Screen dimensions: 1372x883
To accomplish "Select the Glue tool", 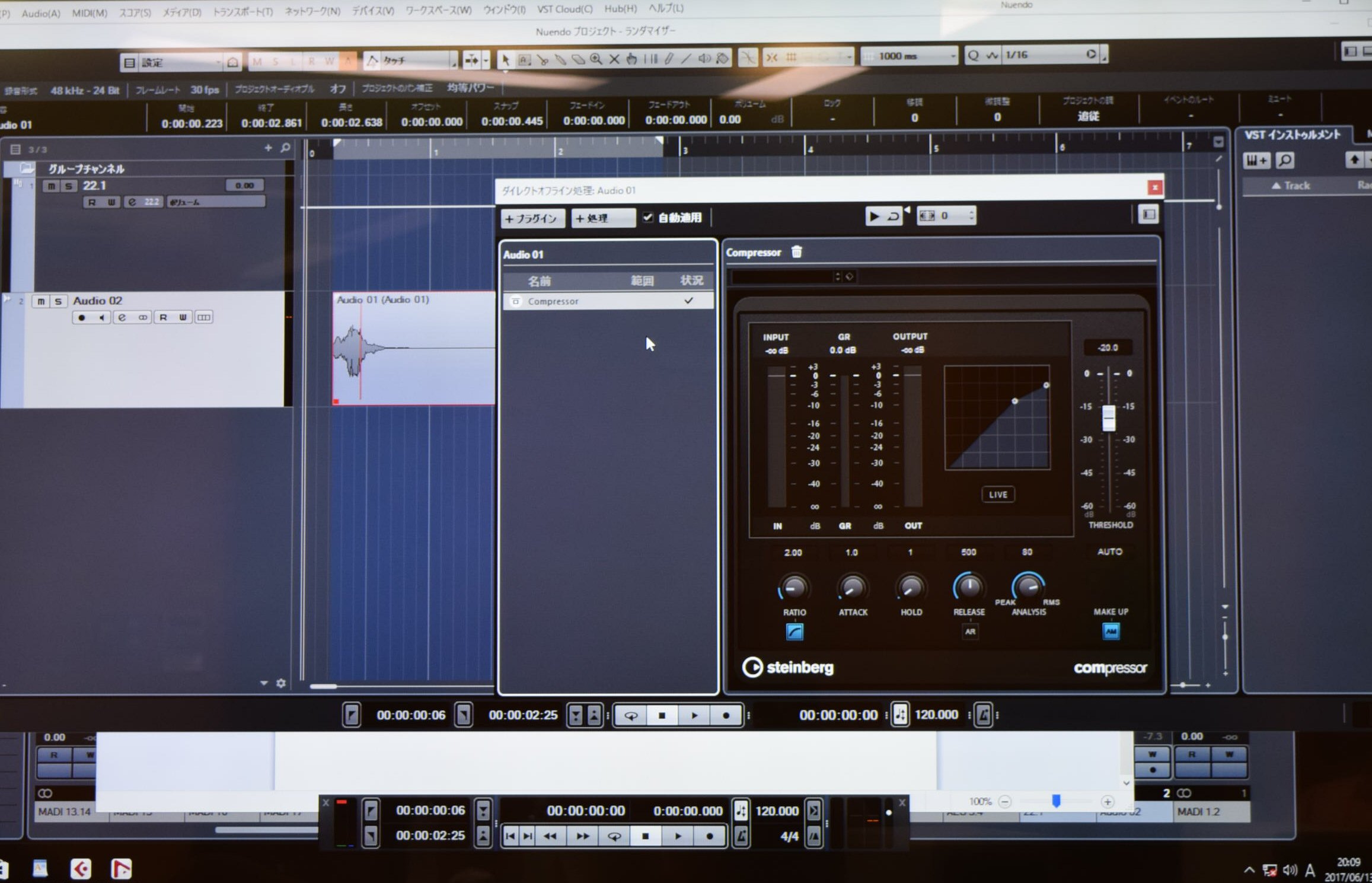I will tap(560, 59).
